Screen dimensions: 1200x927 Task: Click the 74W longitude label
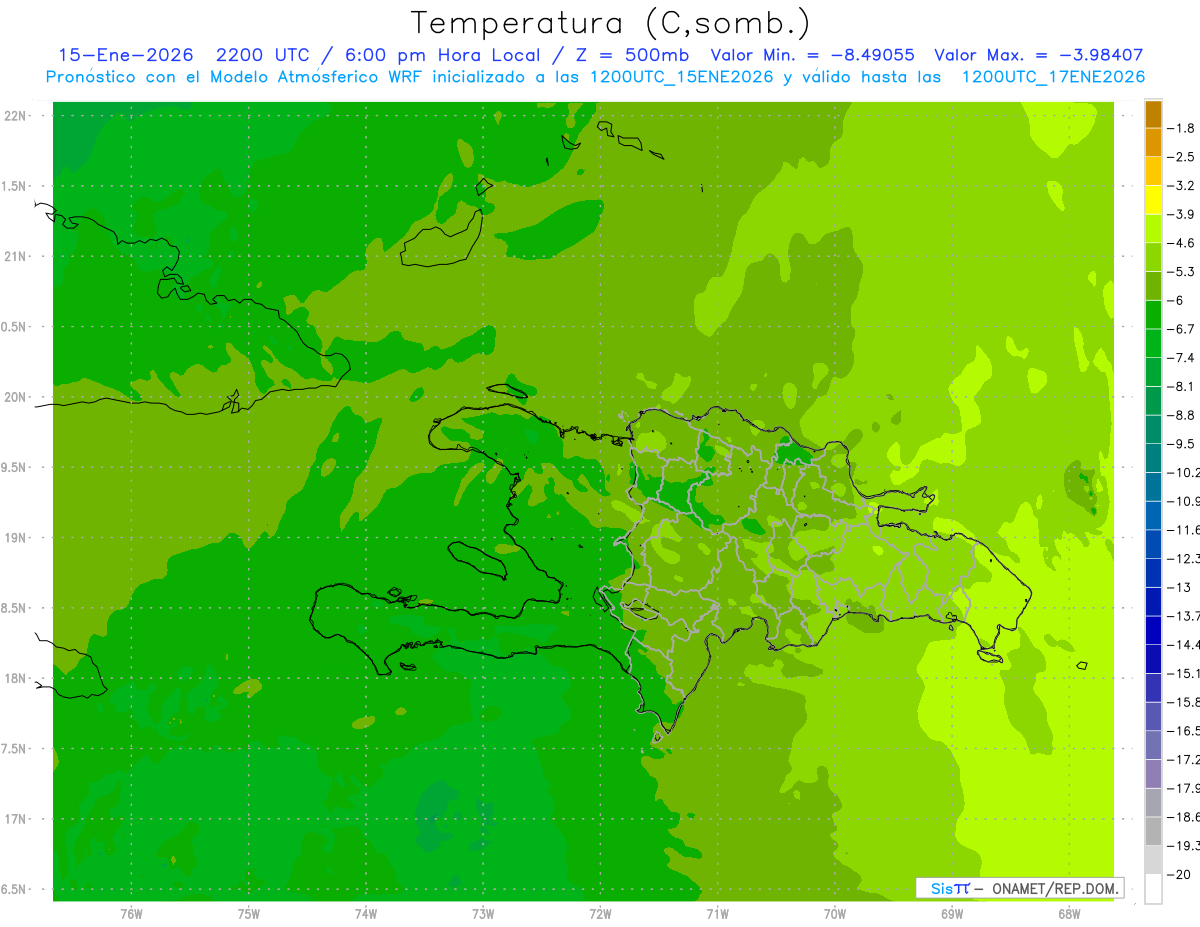366,914
